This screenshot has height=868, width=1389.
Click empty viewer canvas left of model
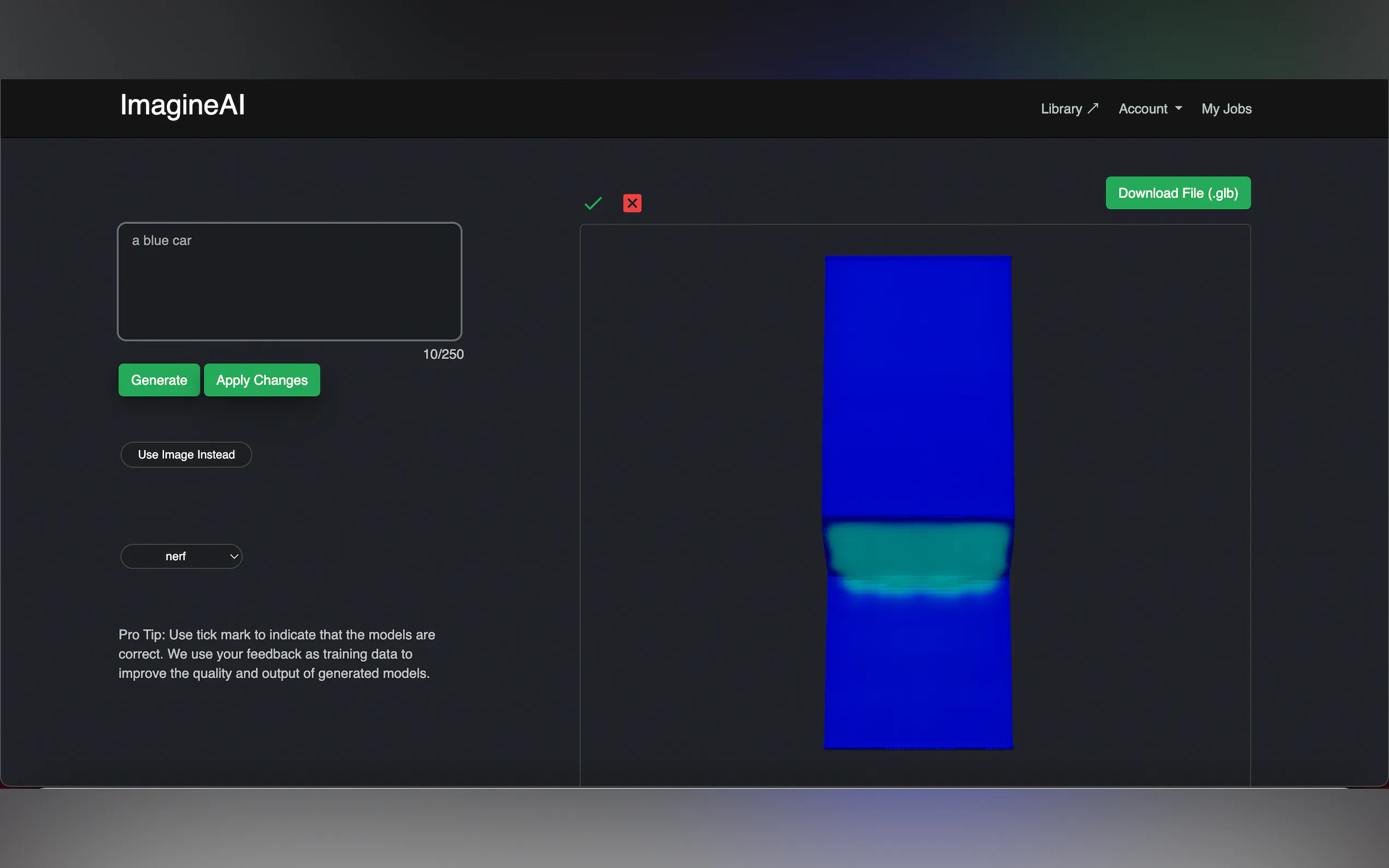point(701,488)
